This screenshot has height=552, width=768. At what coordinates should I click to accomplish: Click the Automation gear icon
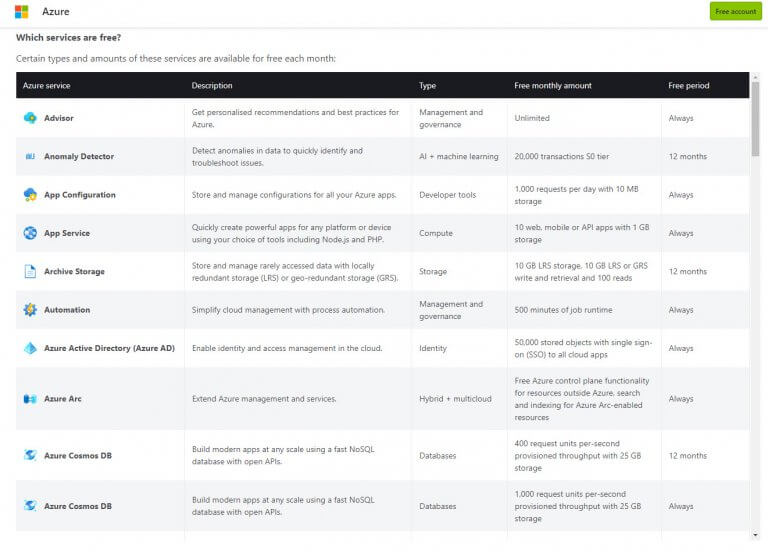(x=30, y=310)
